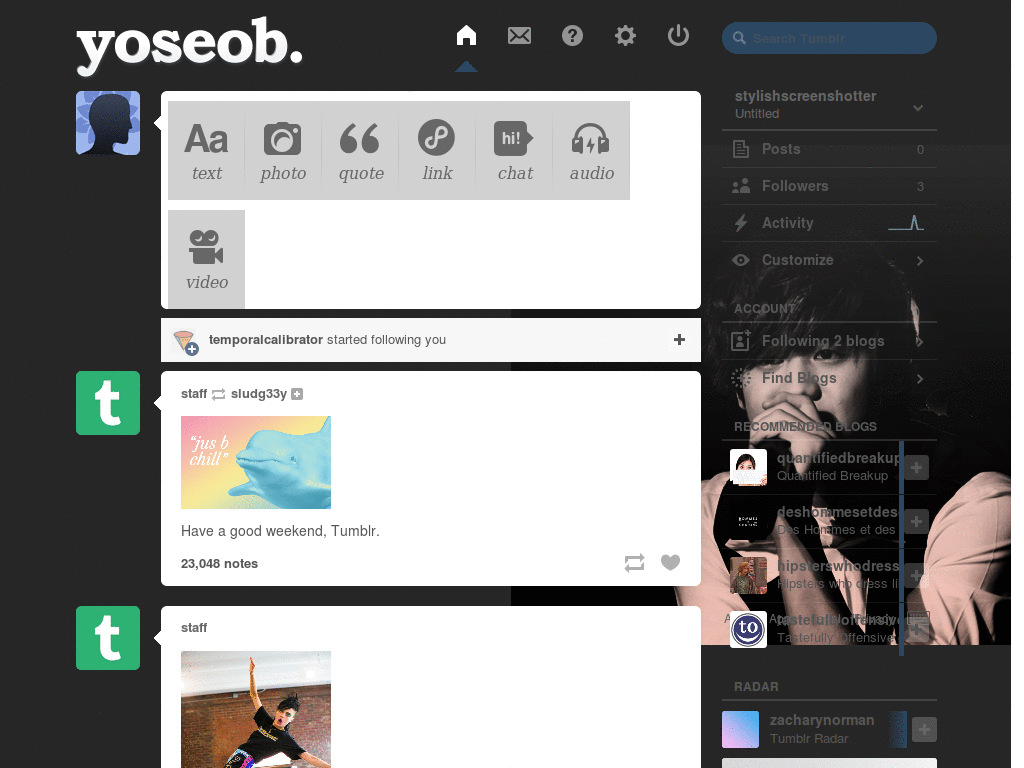View the Activity graph sparkline
This screenshot has width=1024, height=768.
(x=906, y=223)
